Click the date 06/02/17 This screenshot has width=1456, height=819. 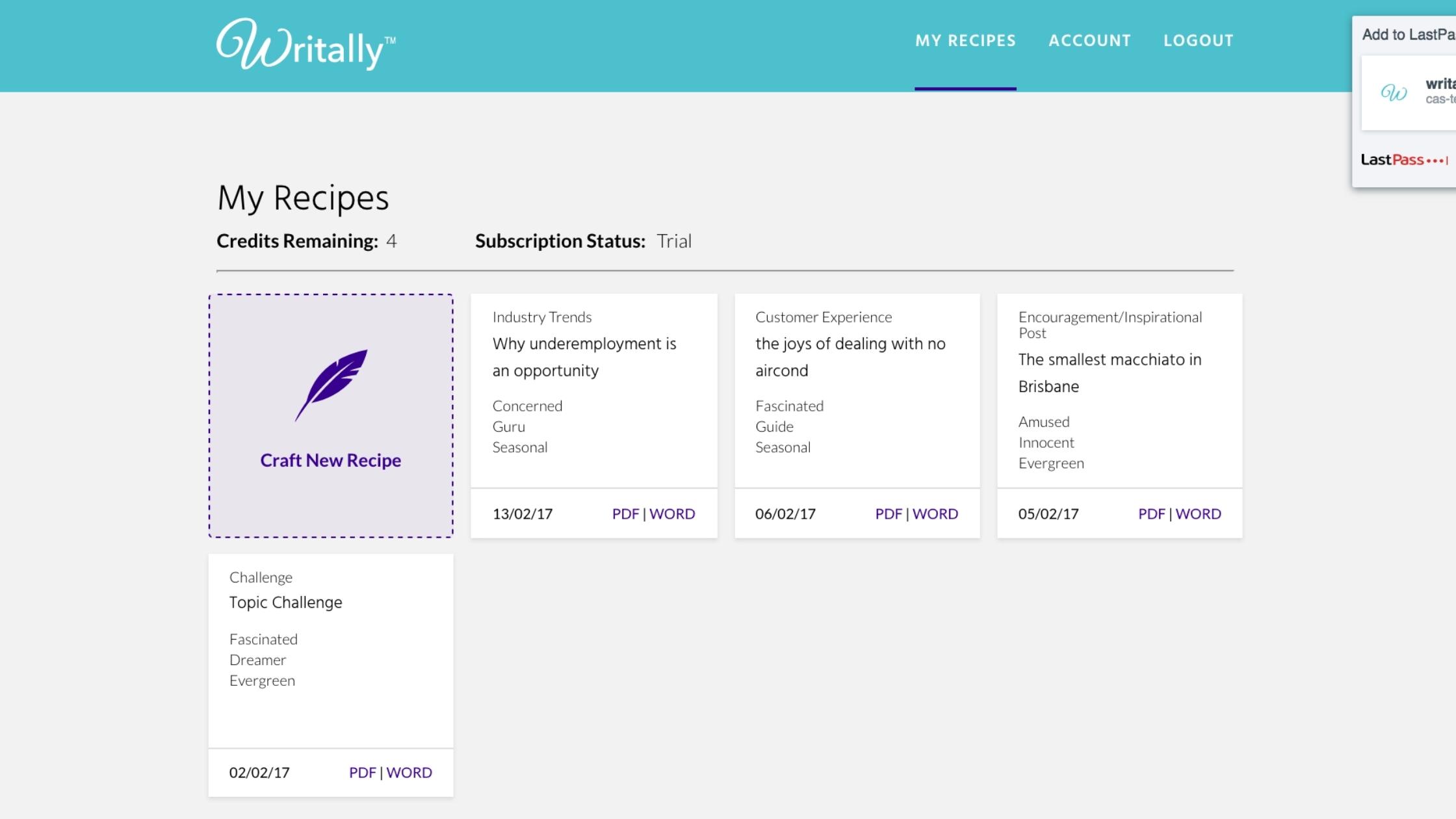coord(785,513)
